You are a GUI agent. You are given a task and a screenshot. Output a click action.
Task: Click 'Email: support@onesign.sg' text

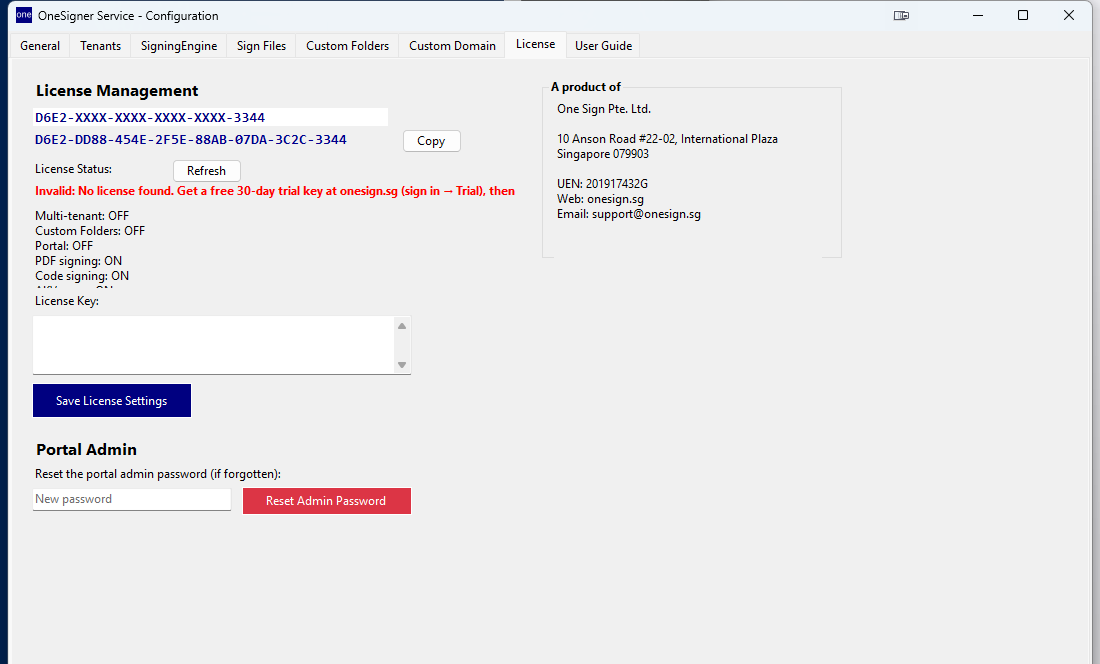click(x=629, y=214)
